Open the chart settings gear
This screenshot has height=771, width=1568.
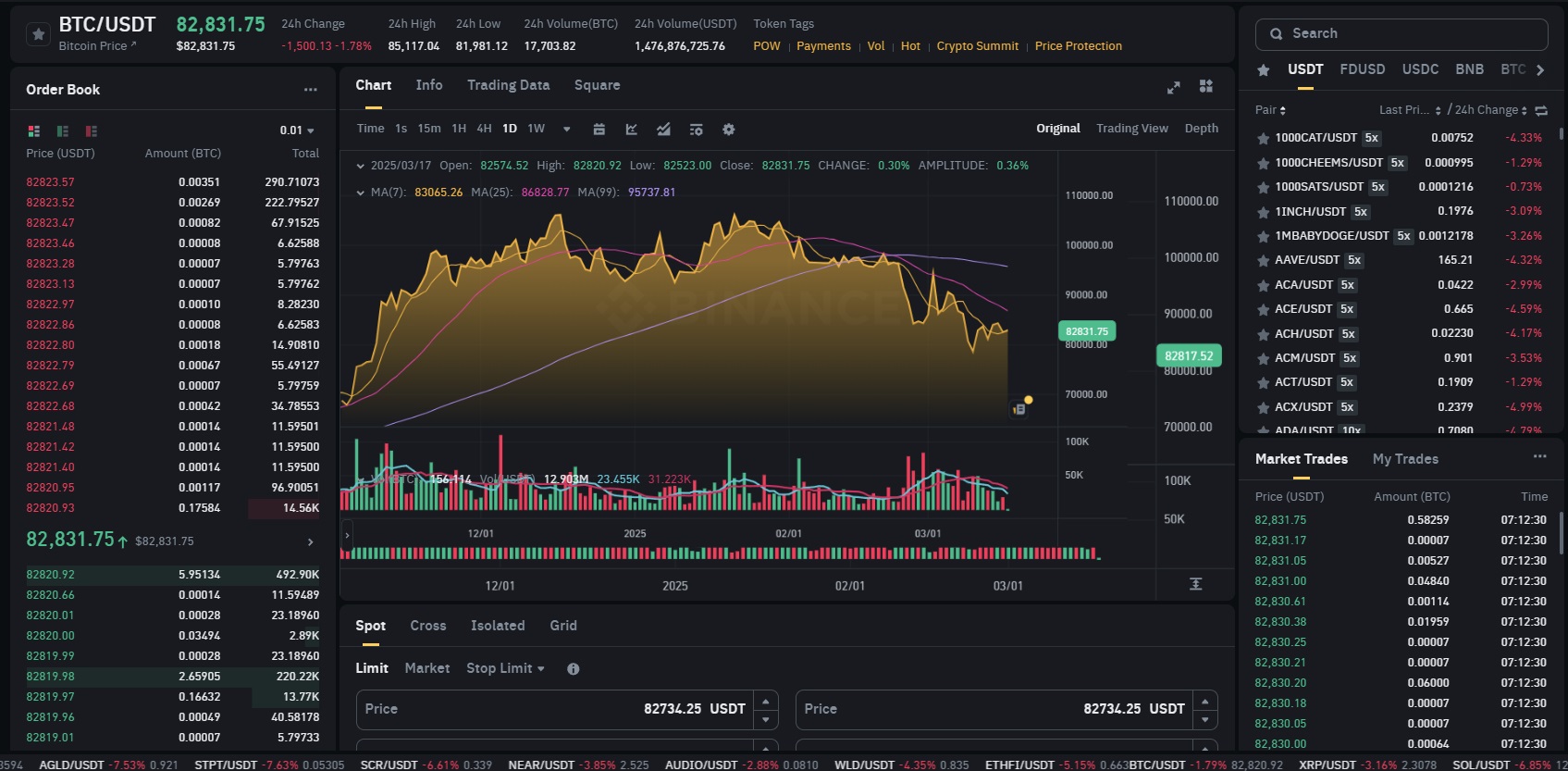728,130
